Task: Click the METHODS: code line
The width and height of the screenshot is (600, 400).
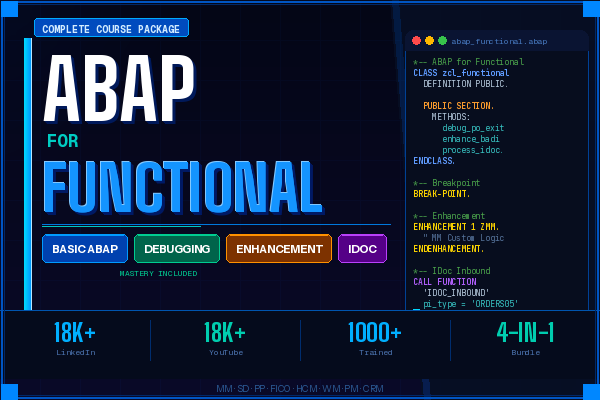Action: [451, 117]
